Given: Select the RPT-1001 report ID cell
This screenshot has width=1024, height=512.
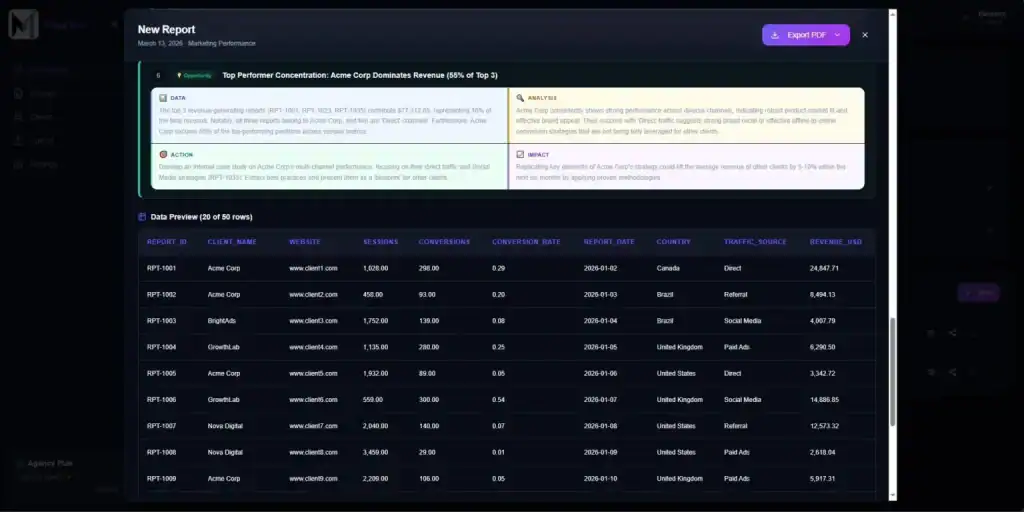Looking at the screenshot, I should (x=161, y=268).
